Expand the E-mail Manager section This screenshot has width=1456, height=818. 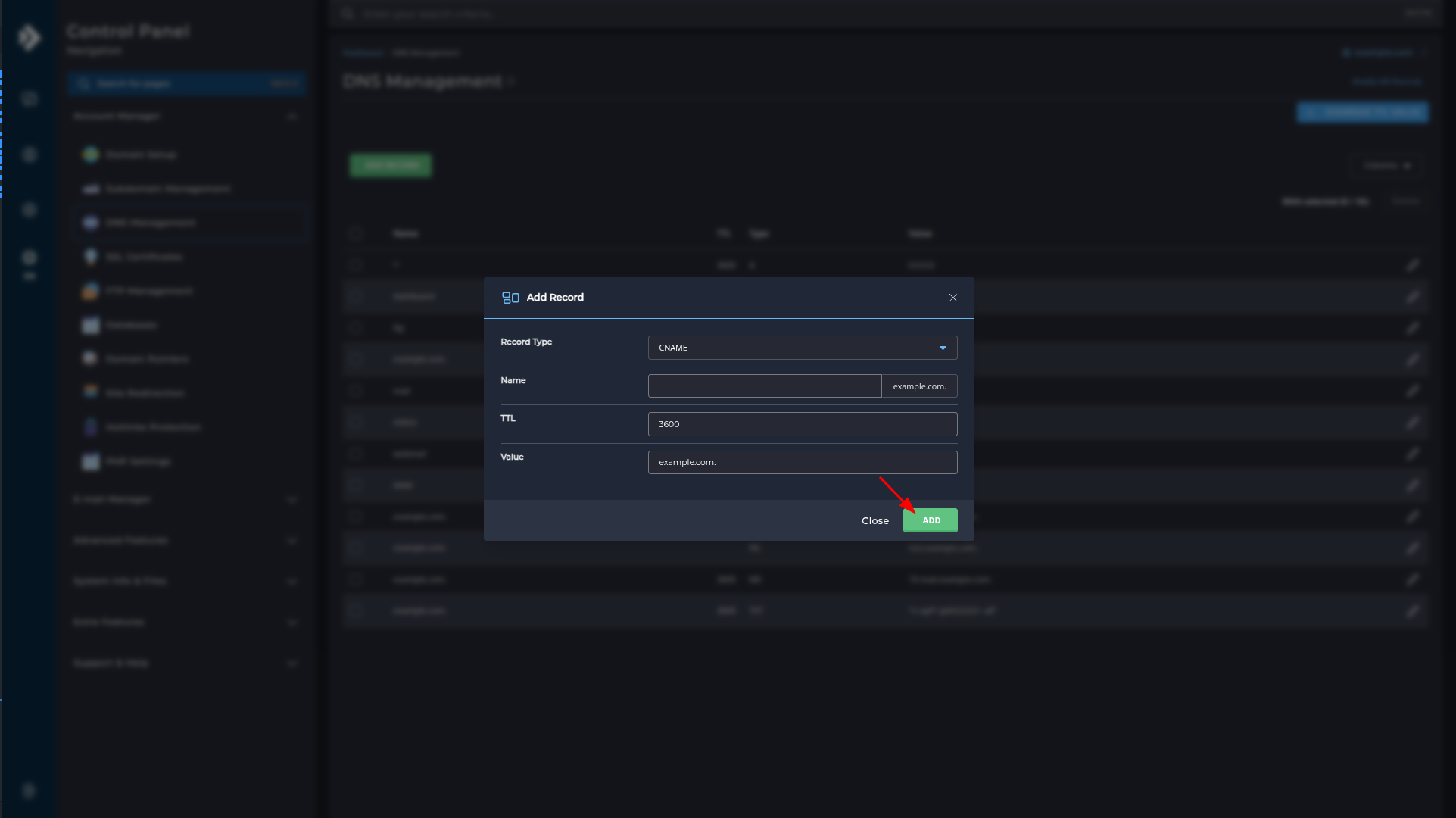pos(293,499)
